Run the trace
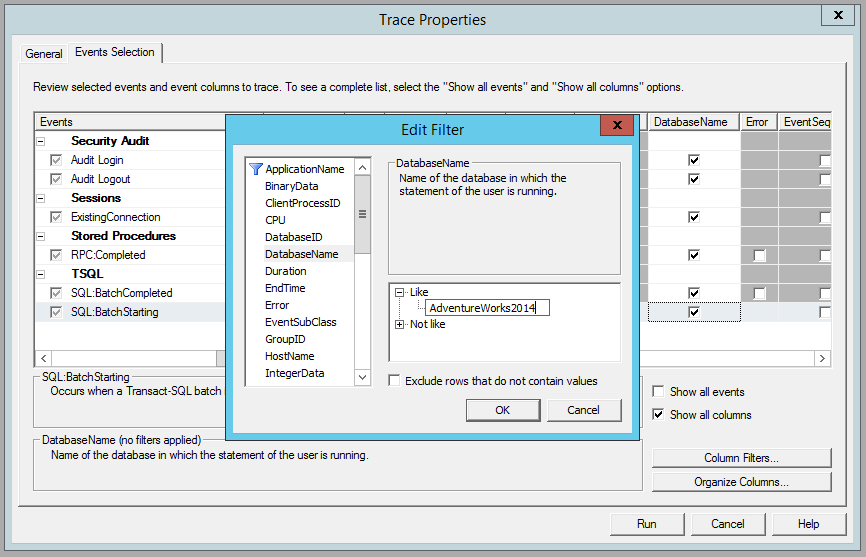The image size is (866, 557). [x=647, y=524]
